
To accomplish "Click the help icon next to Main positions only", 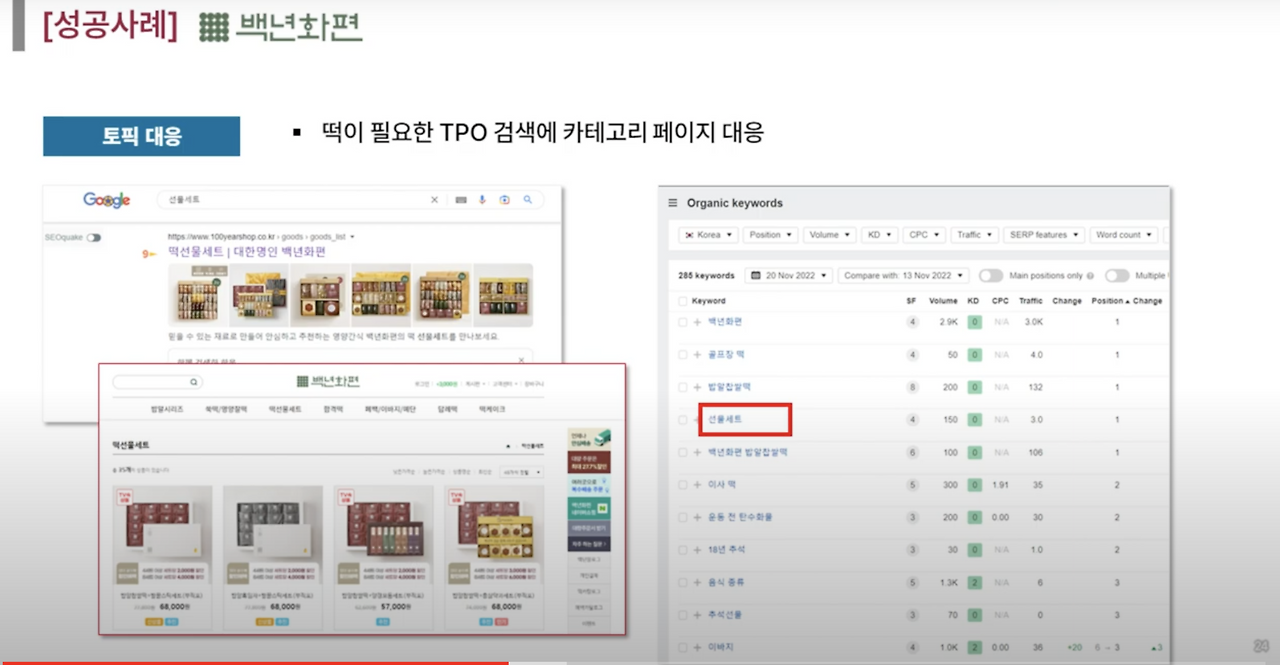I will point(1090,276).
